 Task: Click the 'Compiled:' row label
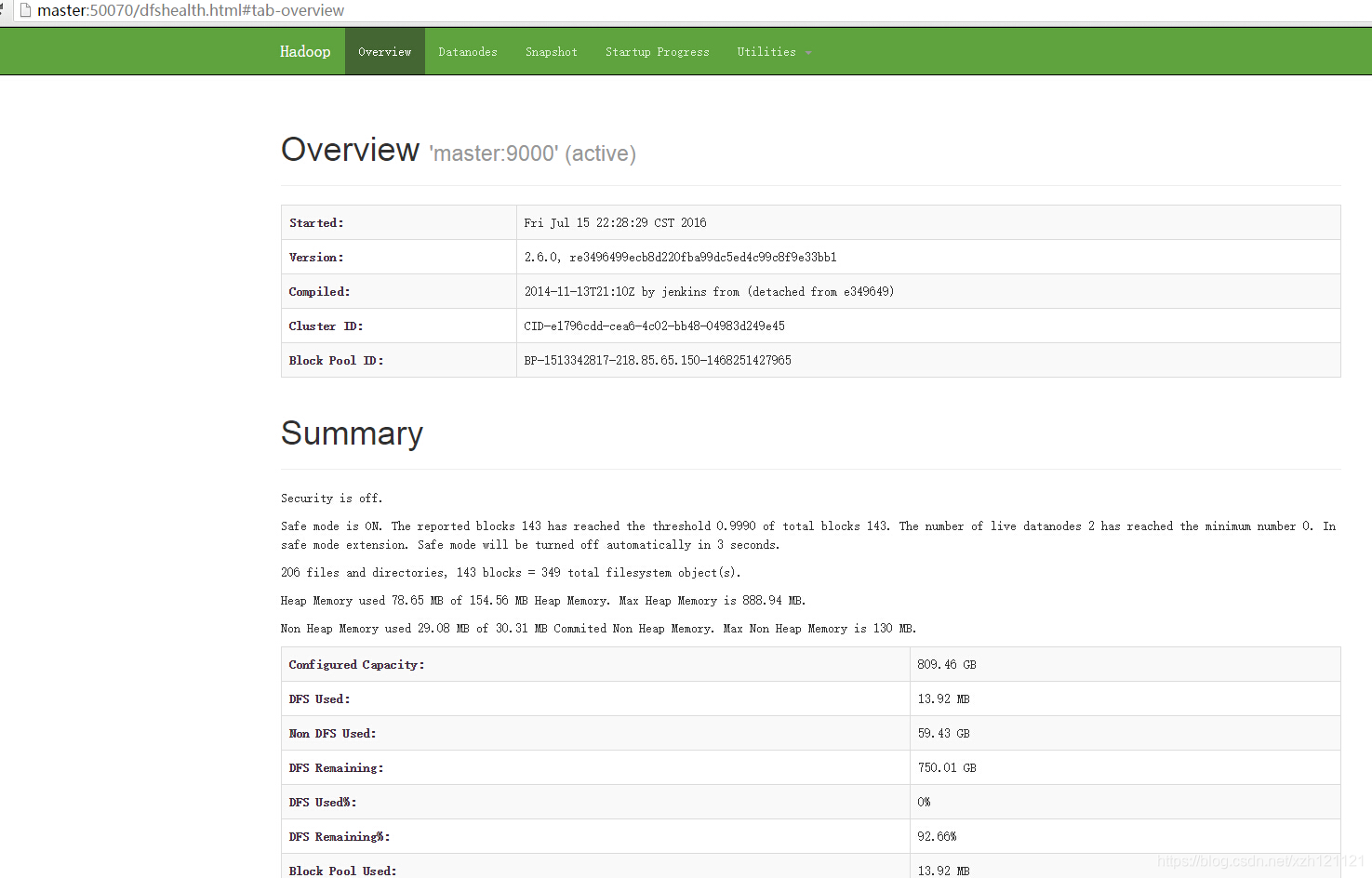coord(319,291)
